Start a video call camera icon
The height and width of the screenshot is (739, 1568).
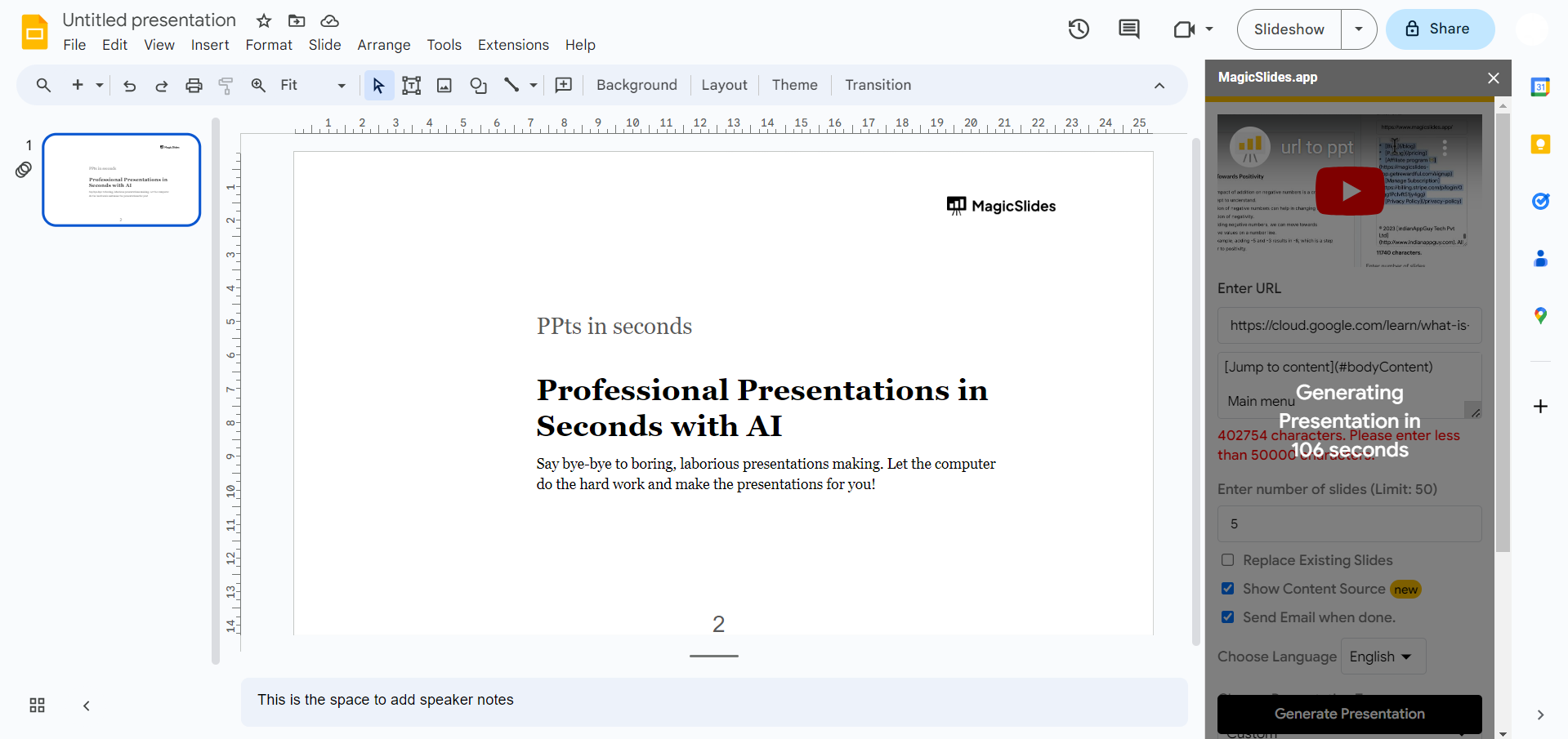point(1184,29)
